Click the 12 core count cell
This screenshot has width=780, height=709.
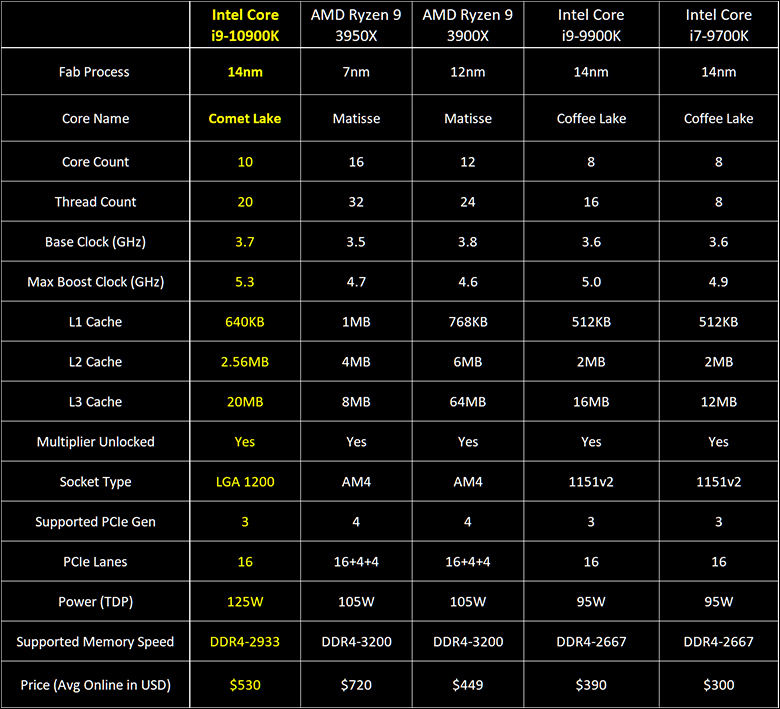coord(468,162)
